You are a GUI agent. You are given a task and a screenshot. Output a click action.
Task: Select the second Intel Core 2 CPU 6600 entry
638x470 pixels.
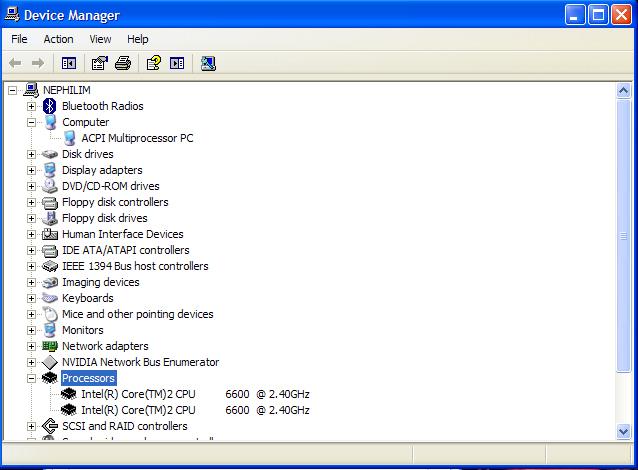tap(195, 410)
